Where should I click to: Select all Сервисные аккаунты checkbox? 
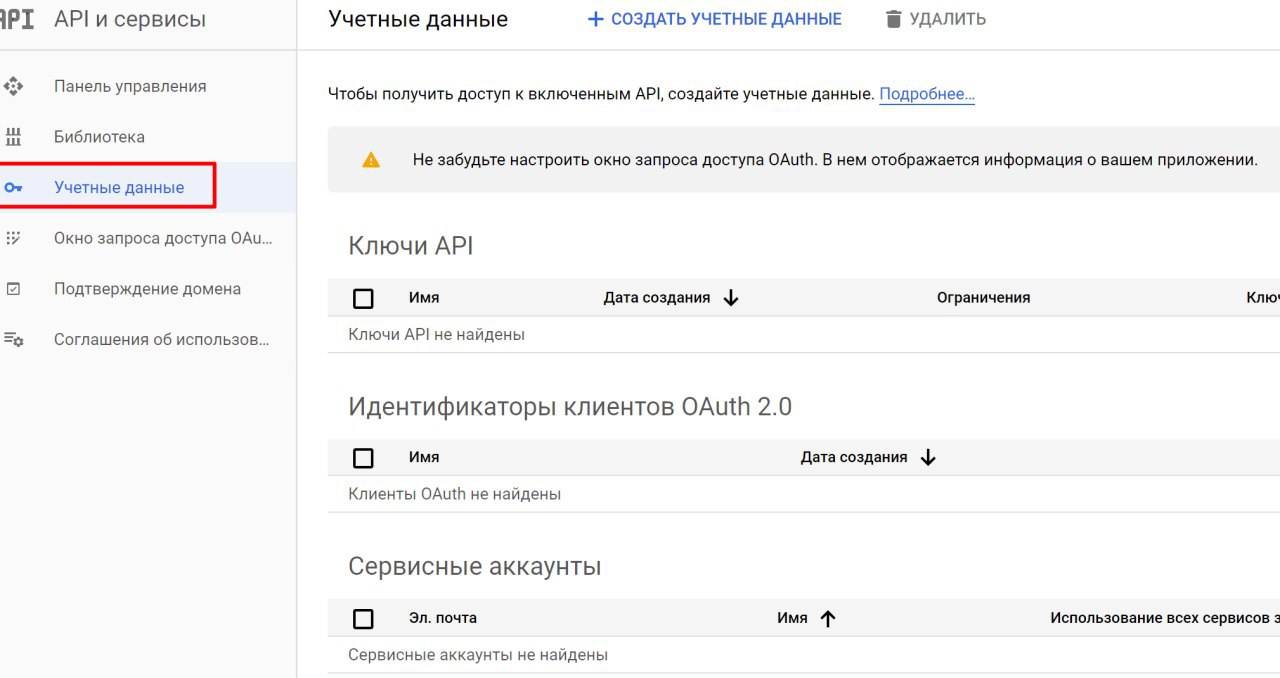364,619
